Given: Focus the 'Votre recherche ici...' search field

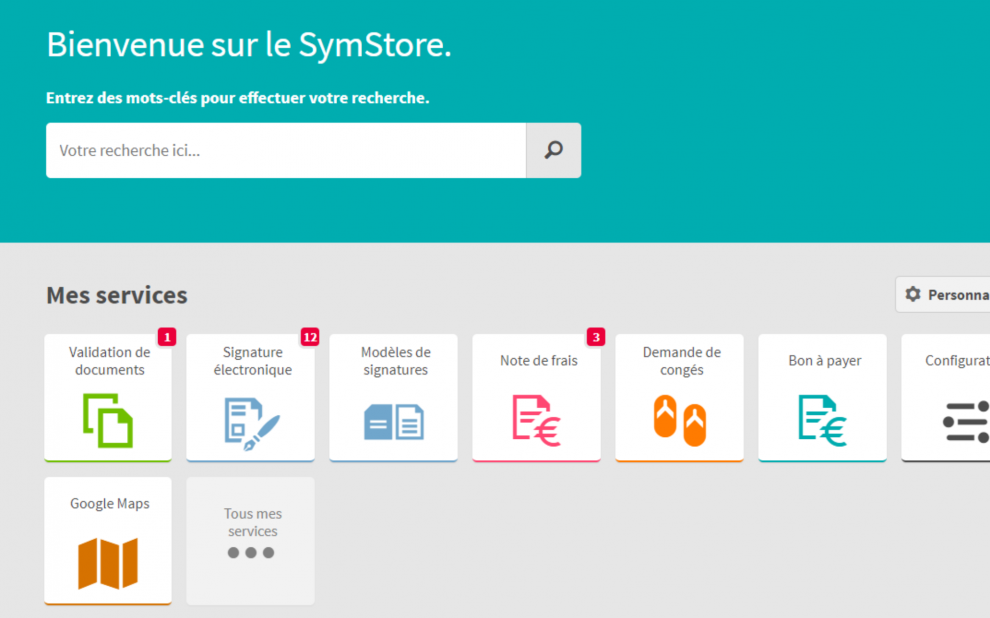Looking at the screenshot, I should click(286, 150).
